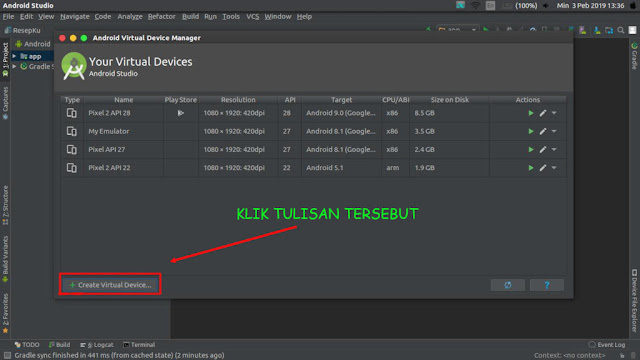
Task: Open the Help menu
Action: point(304,16)
